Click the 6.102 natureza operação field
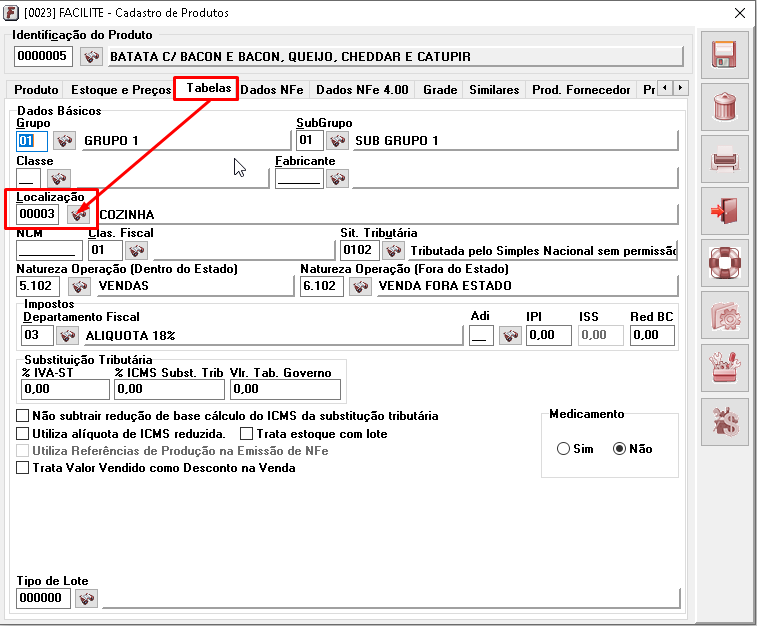Screen dimensions: 757x626 point(322,286)
